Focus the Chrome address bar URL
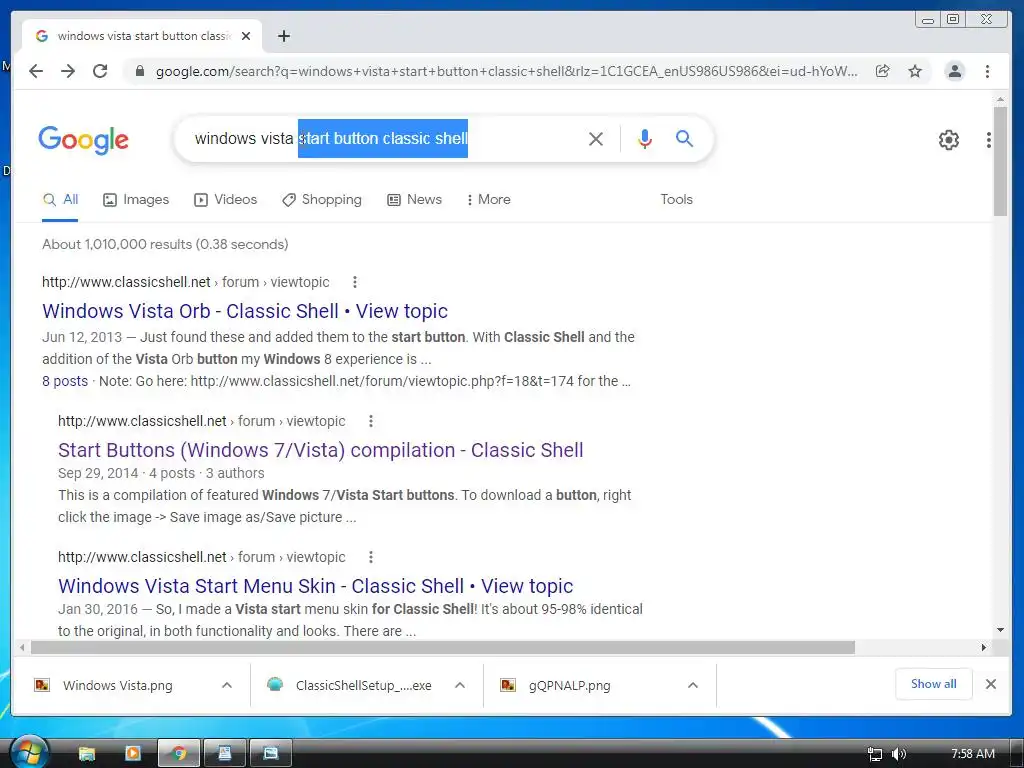The width and height of the screenshot is (1024, 768). [506, 71]
